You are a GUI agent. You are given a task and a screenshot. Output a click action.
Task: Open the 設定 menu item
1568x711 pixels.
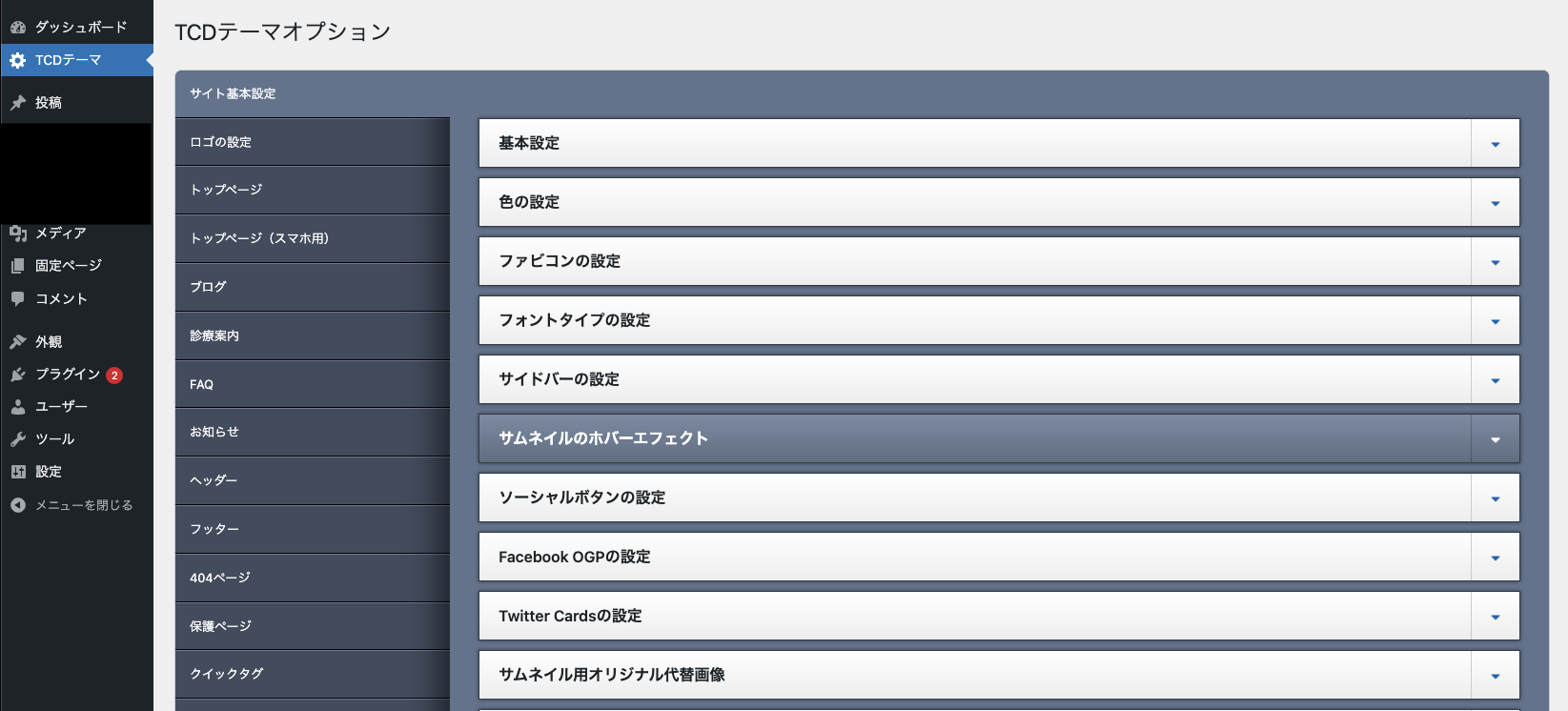pyautogui.click(x=76, y=472)
